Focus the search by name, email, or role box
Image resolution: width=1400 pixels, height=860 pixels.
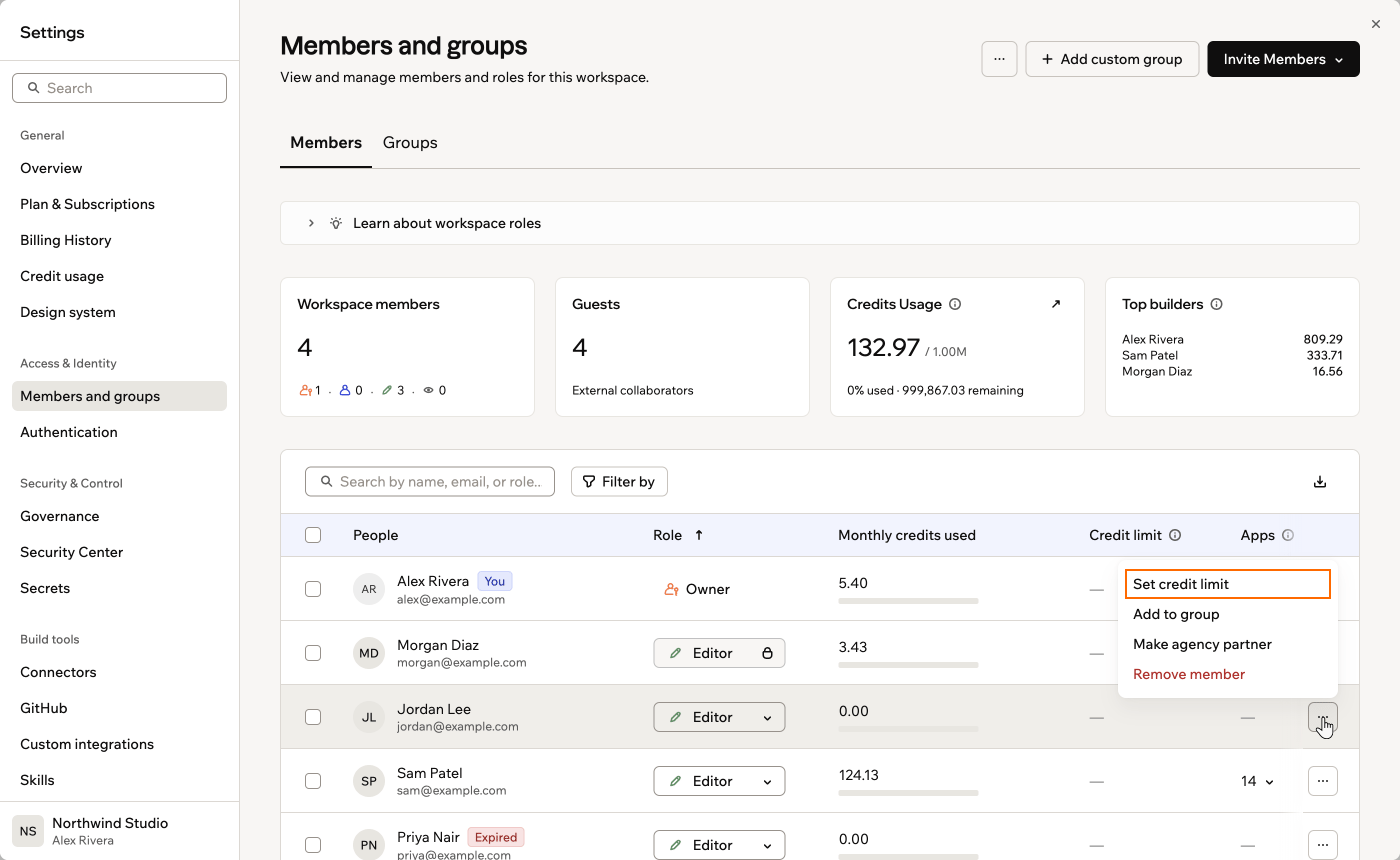point(430,482)
